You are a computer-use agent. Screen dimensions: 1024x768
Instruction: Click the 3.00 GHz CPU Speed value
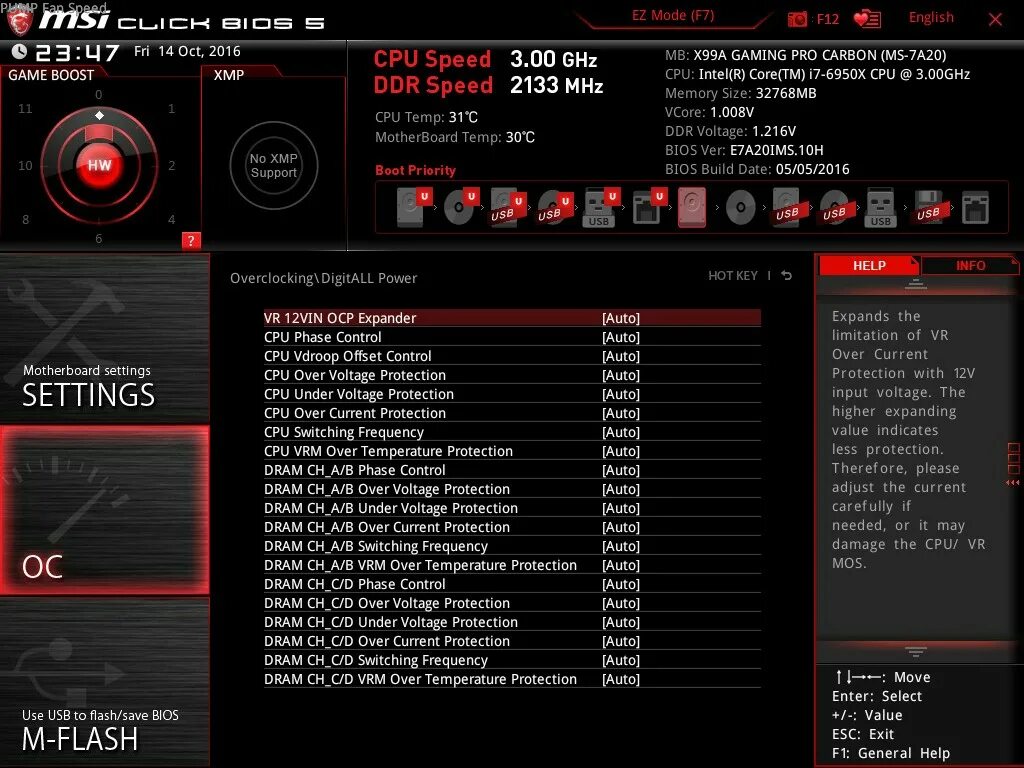554,59
